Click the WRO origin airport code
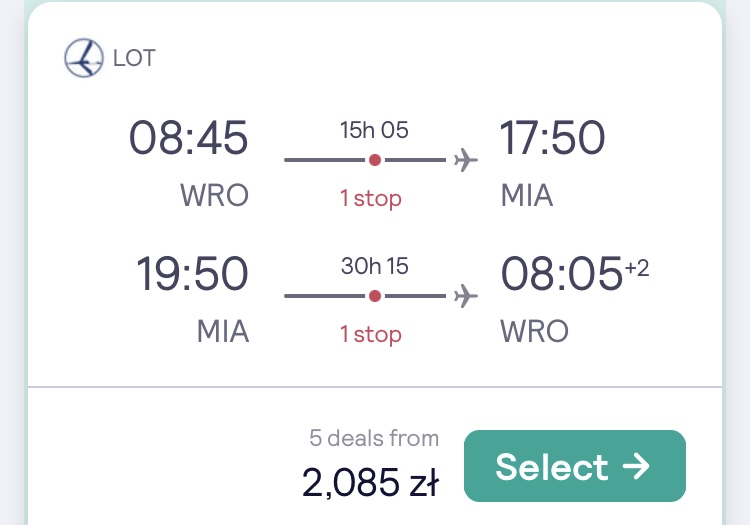This screenshot has height=525, width=750. (x=214, y=195)
